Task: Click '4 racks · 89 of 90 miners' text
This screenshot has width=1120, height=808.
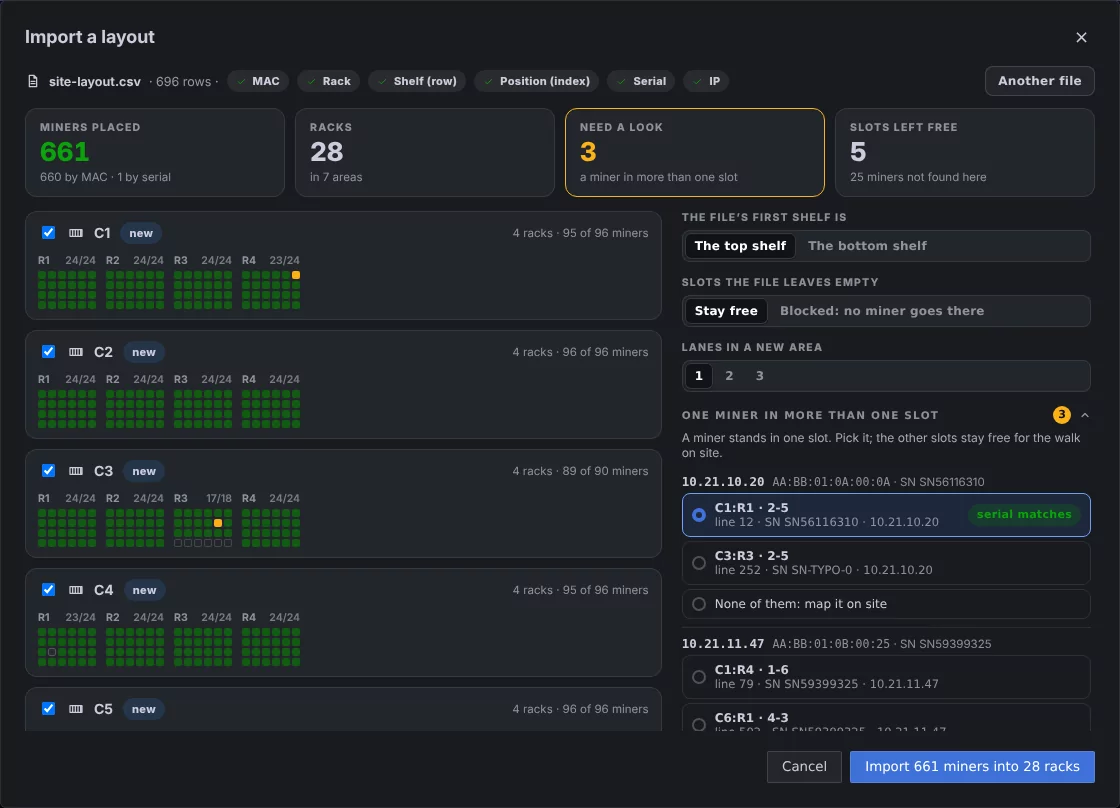Action: click(x=580, y=471)
